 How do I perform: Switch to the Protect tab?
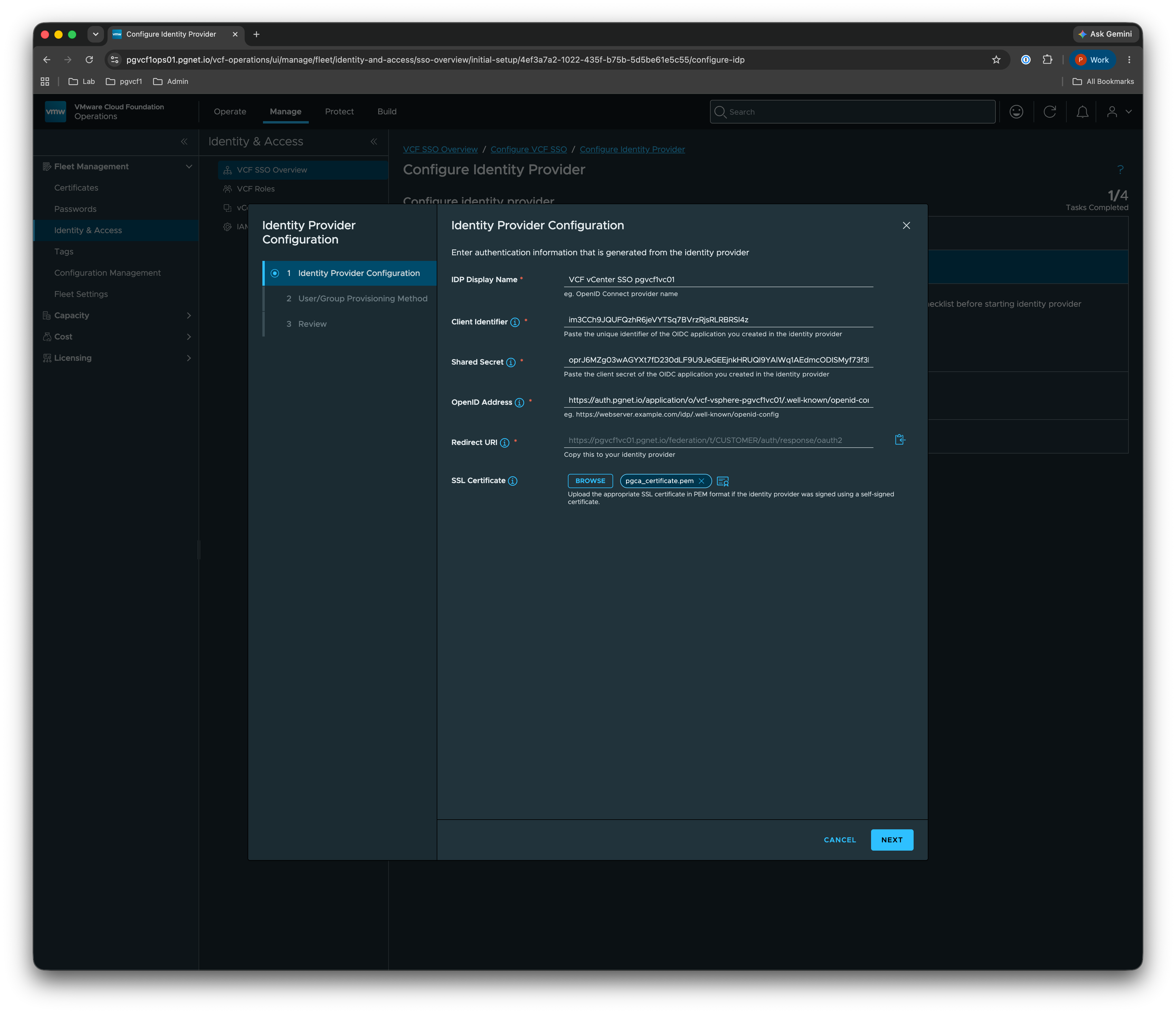pyautogui.click(x=340, y=112)
